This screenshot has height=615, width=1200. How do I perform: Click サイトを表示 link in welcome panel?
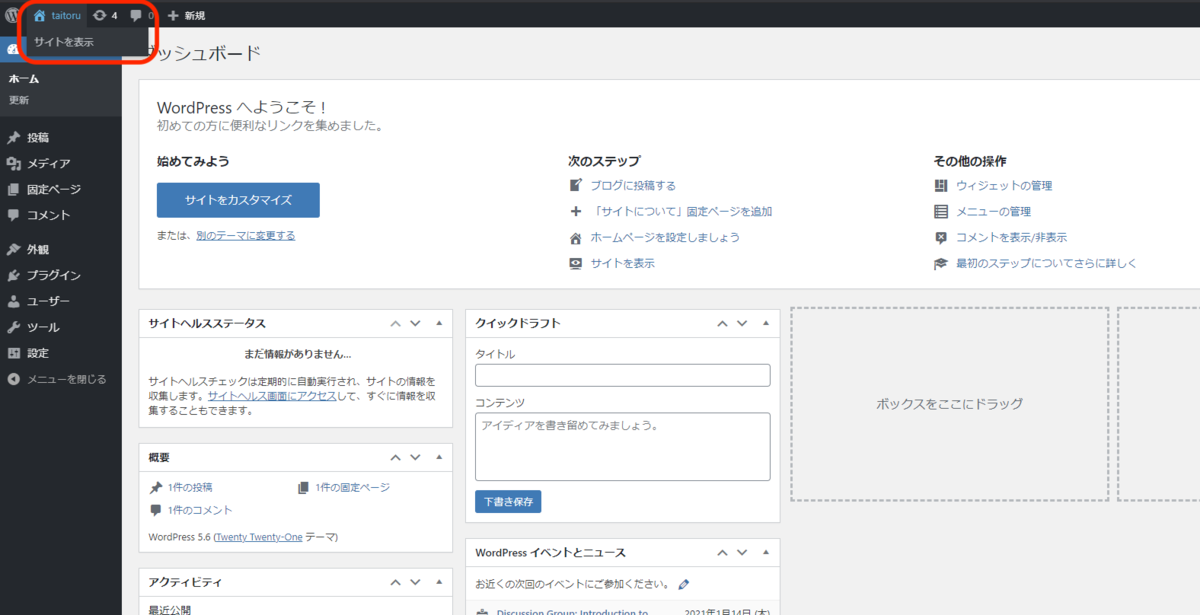[622, 263]
